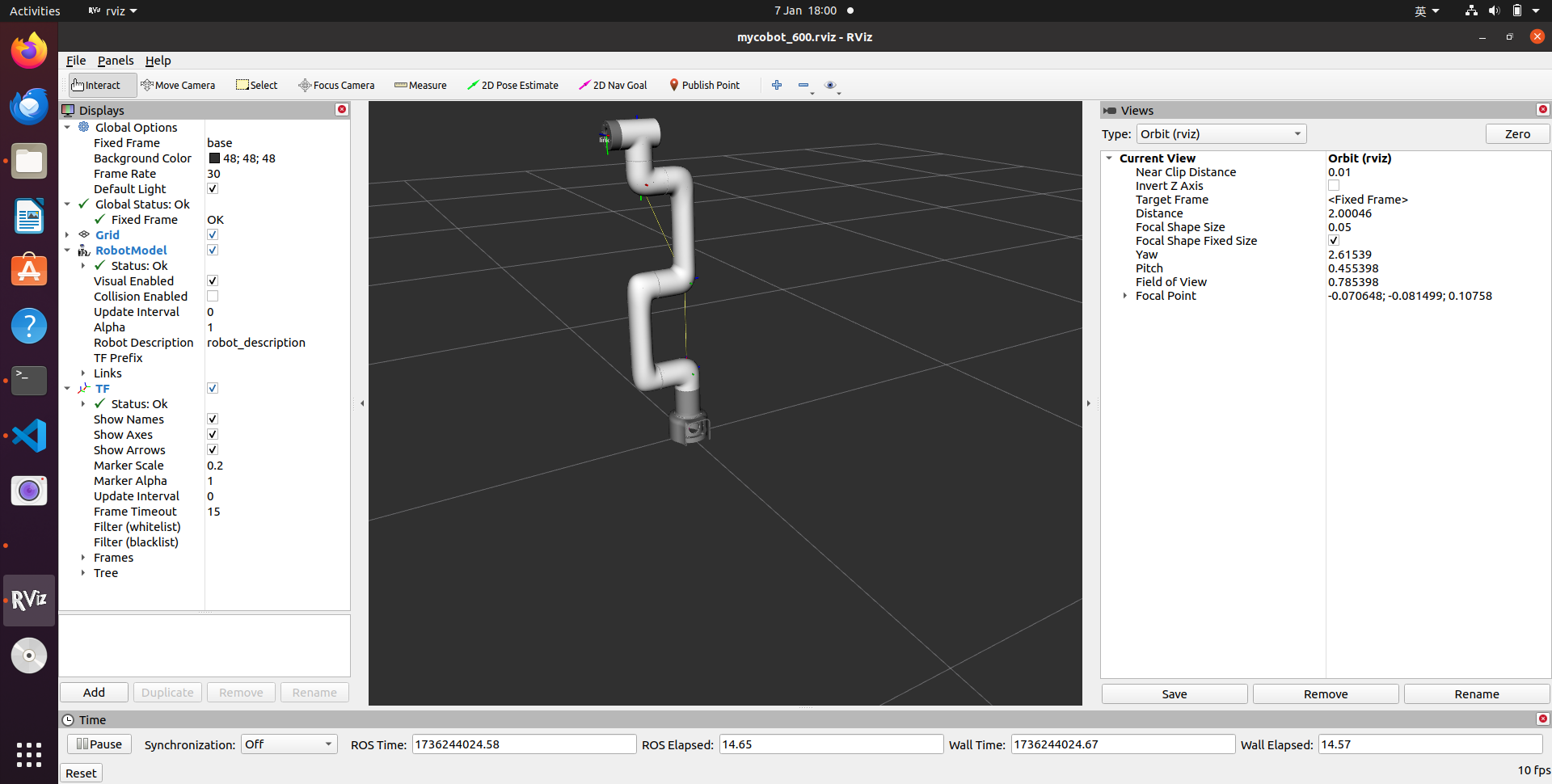Viewport: 1552px width, 784px height.
Task: Toggle the Invert Z Axis checkbox
Action: [1334, 186]
